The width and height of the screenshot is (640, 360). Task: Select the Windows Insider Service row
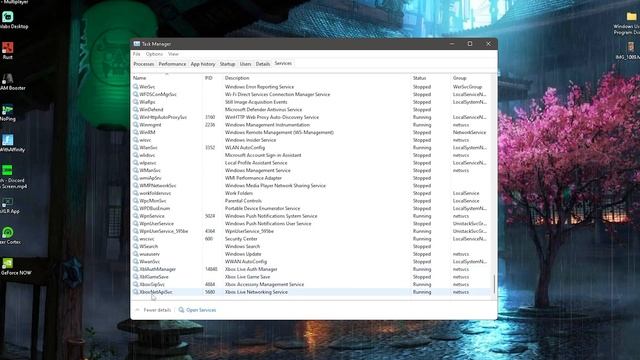point(312,140)
